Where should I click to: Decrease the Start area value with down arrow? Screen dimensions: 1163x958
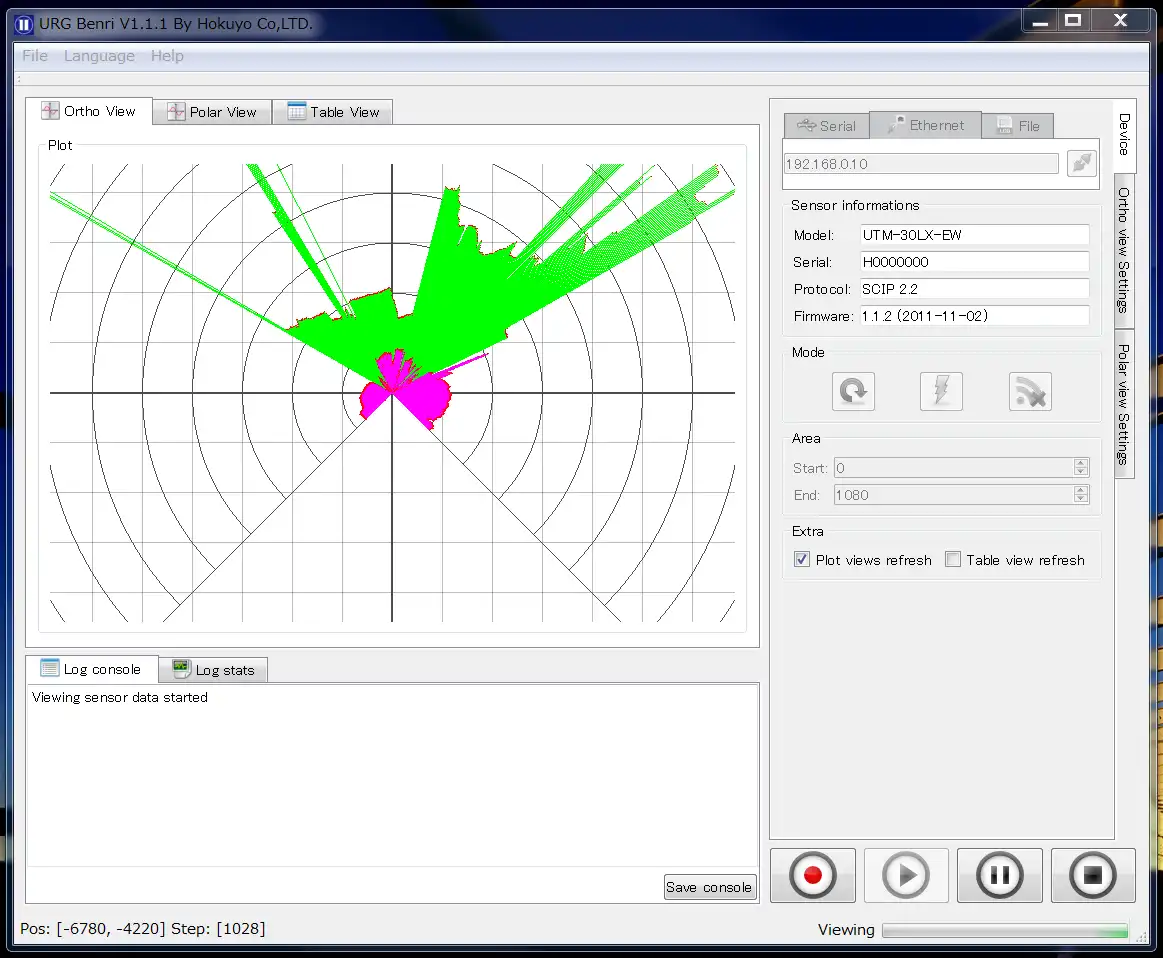(x=1081, y=472)
